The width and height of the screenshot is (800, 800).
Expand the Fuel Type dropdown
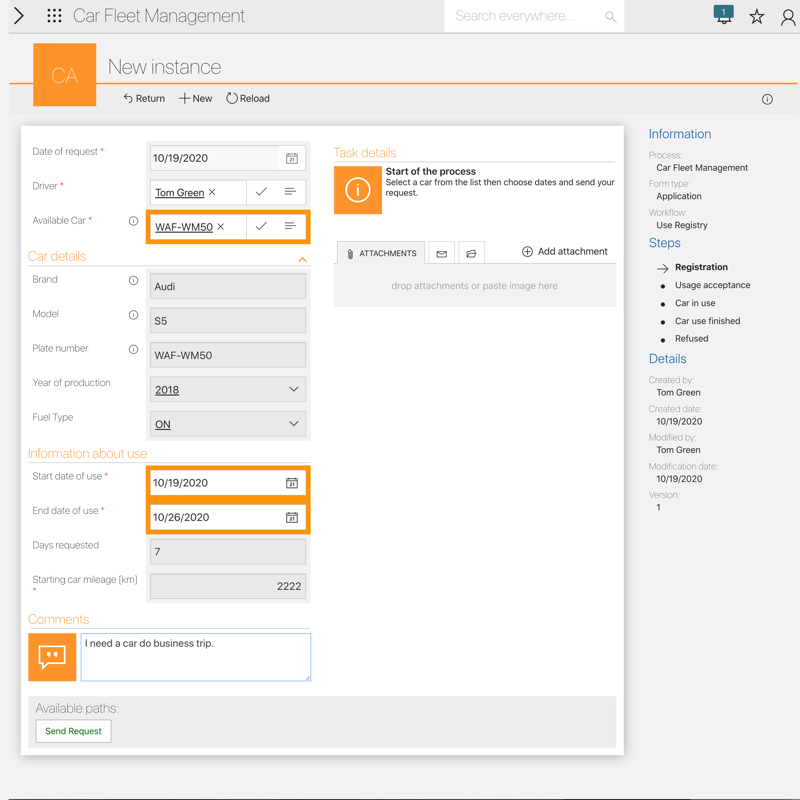point(293,424)
